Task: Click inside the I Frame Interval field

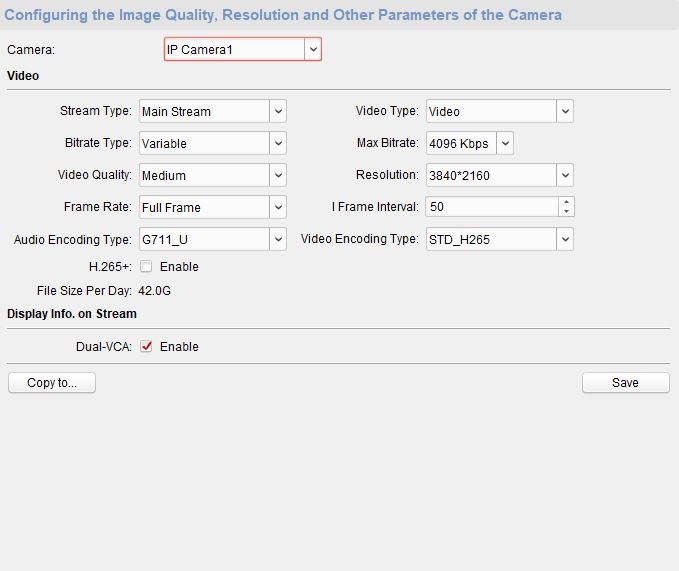Action: (x=490, y=207)
